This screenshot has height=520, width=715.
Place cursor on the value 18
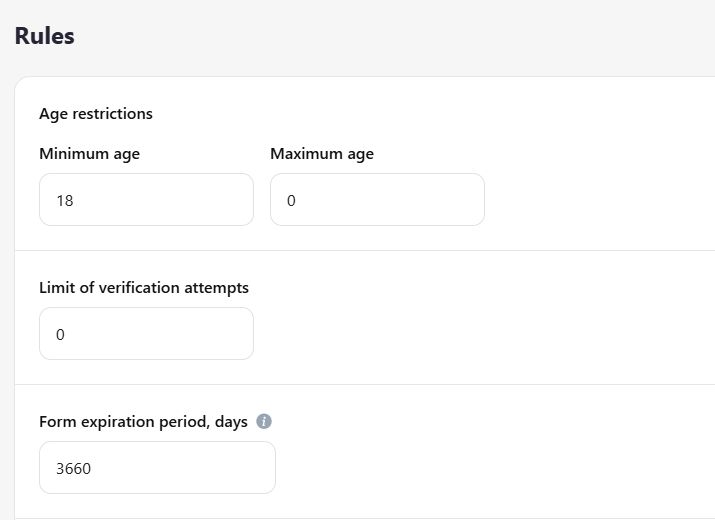pos(65,201)
